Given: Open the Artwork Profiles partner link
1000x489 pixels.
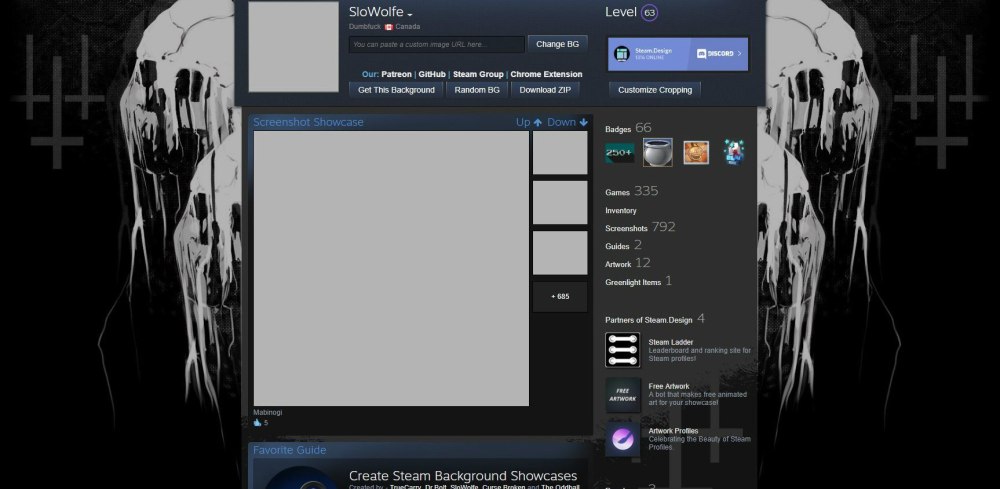Looking at the screenshot, I should (x=673, y=431).
